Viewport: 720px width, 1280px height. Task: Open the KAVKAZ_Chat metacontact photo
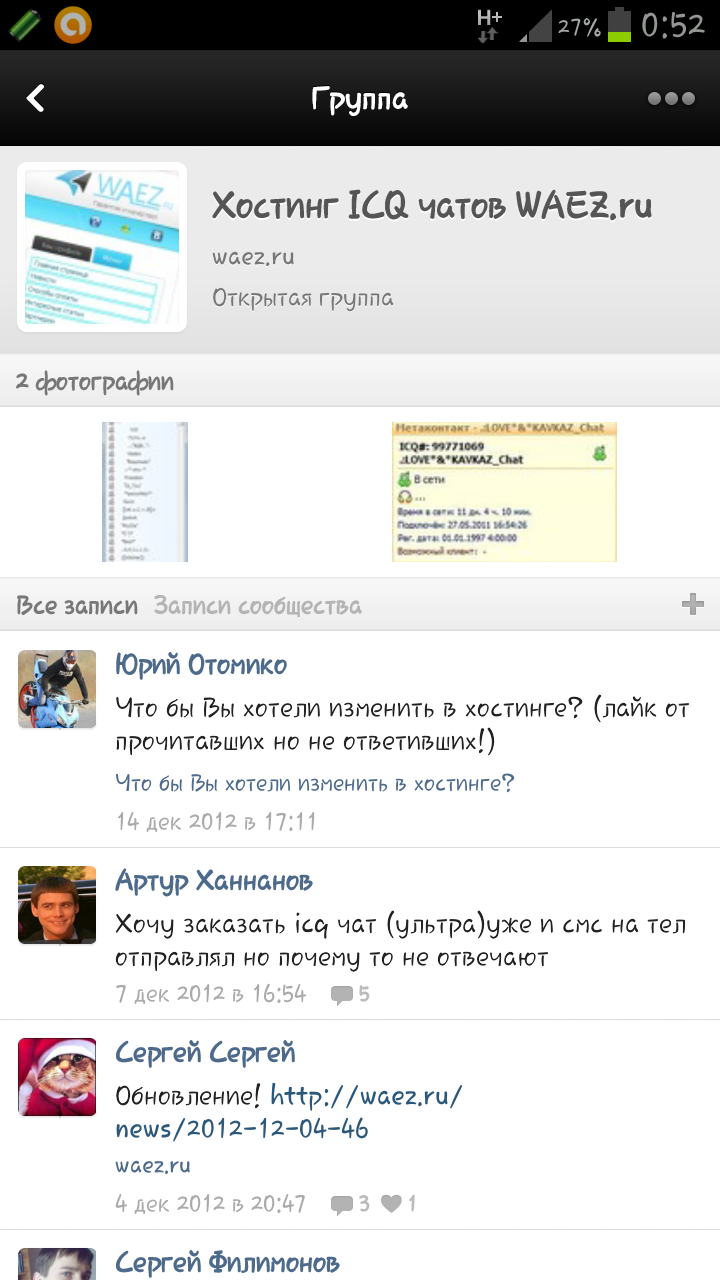point(504,492)
